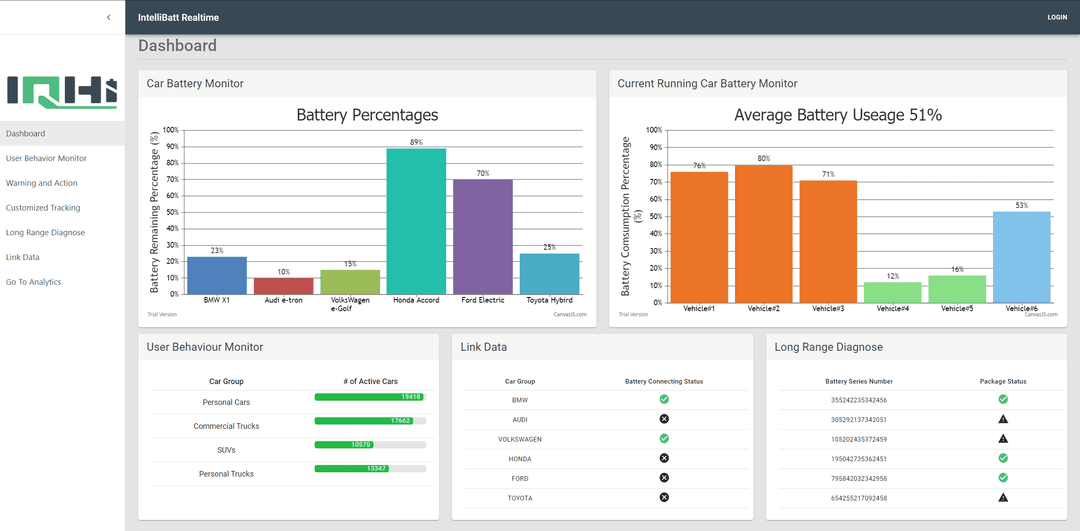This screenshot has height=531, width=1080.
Task: Click Personal Trucks progress bar 13347
Action: click(x=371, y=468)
